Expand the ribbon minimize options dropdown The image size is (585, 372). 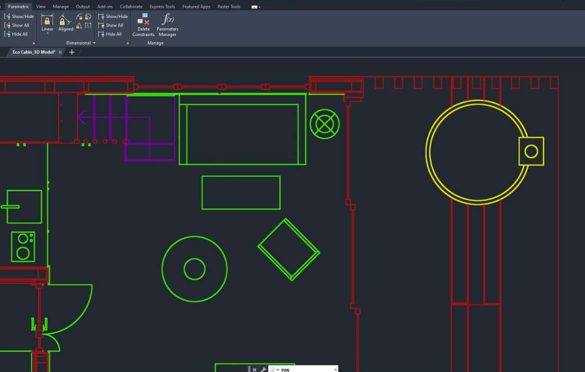click(x=259, y=7)
